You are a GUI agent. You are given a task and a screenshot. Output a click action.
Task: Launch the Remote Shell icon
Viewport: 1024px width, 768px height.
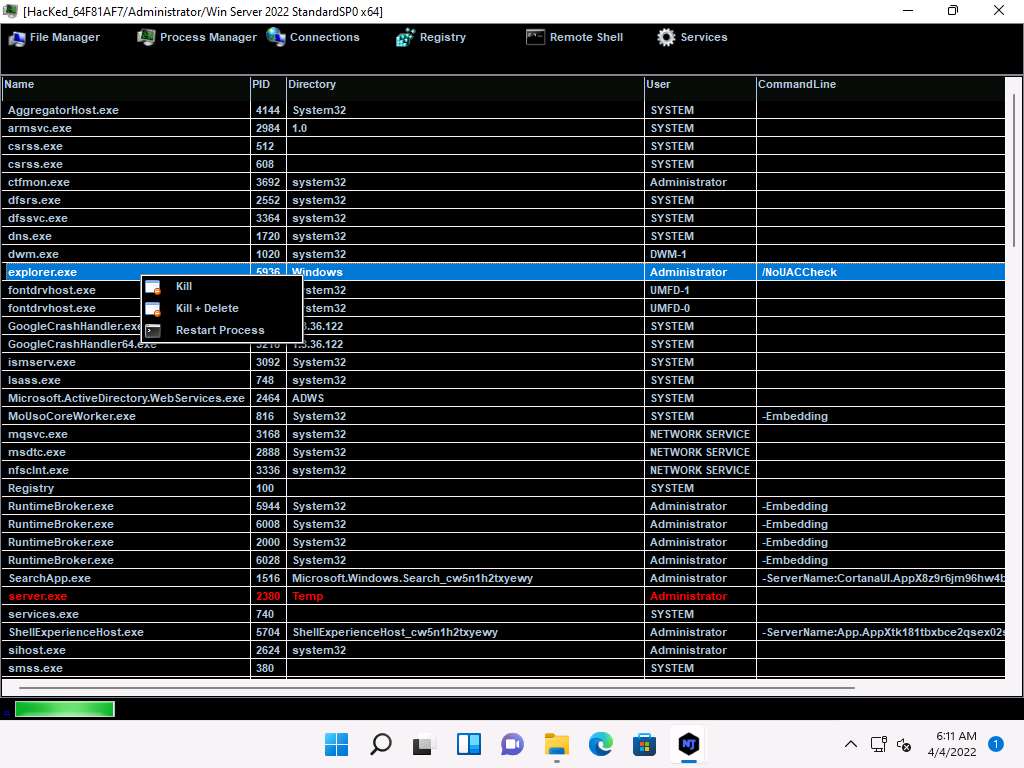[x=535, y=38]
